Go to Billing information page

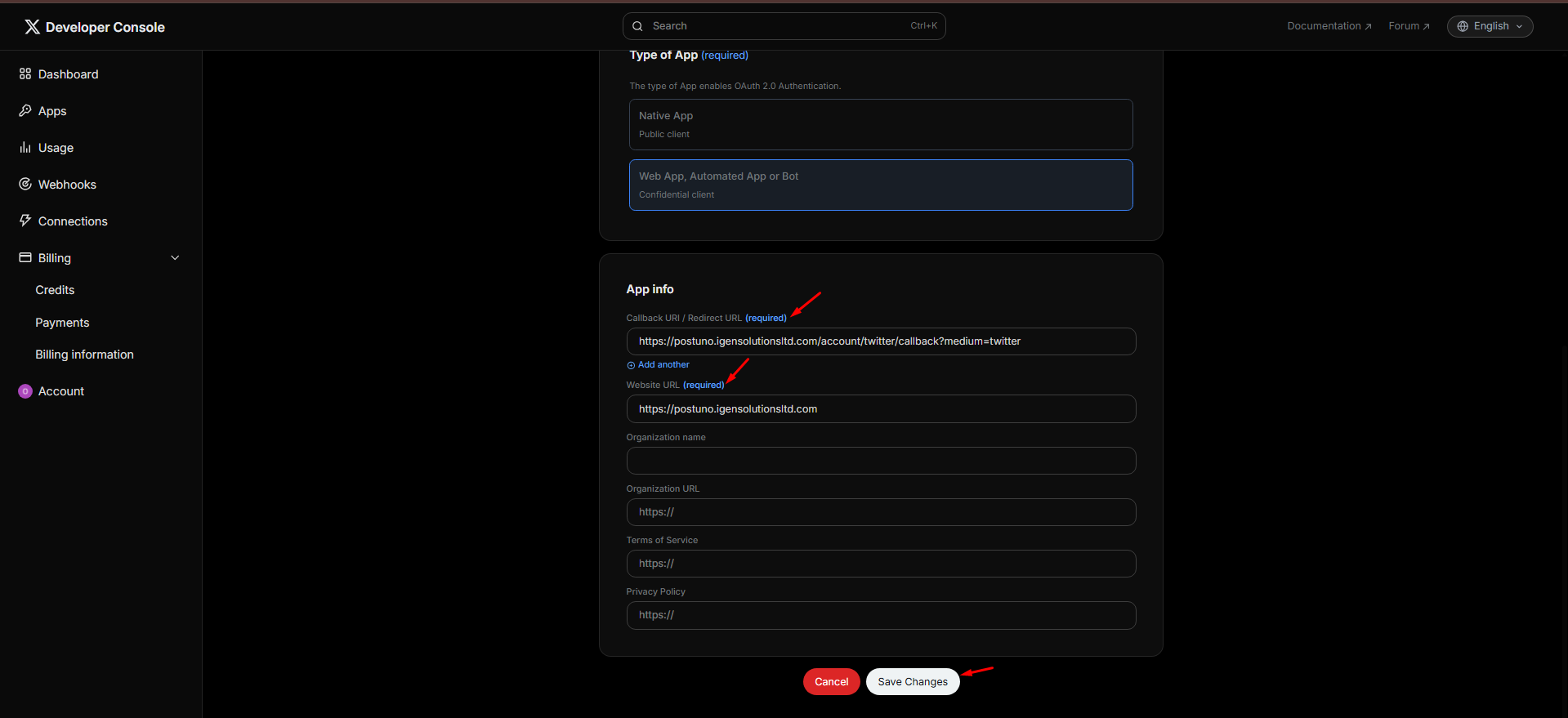[84, 355]
